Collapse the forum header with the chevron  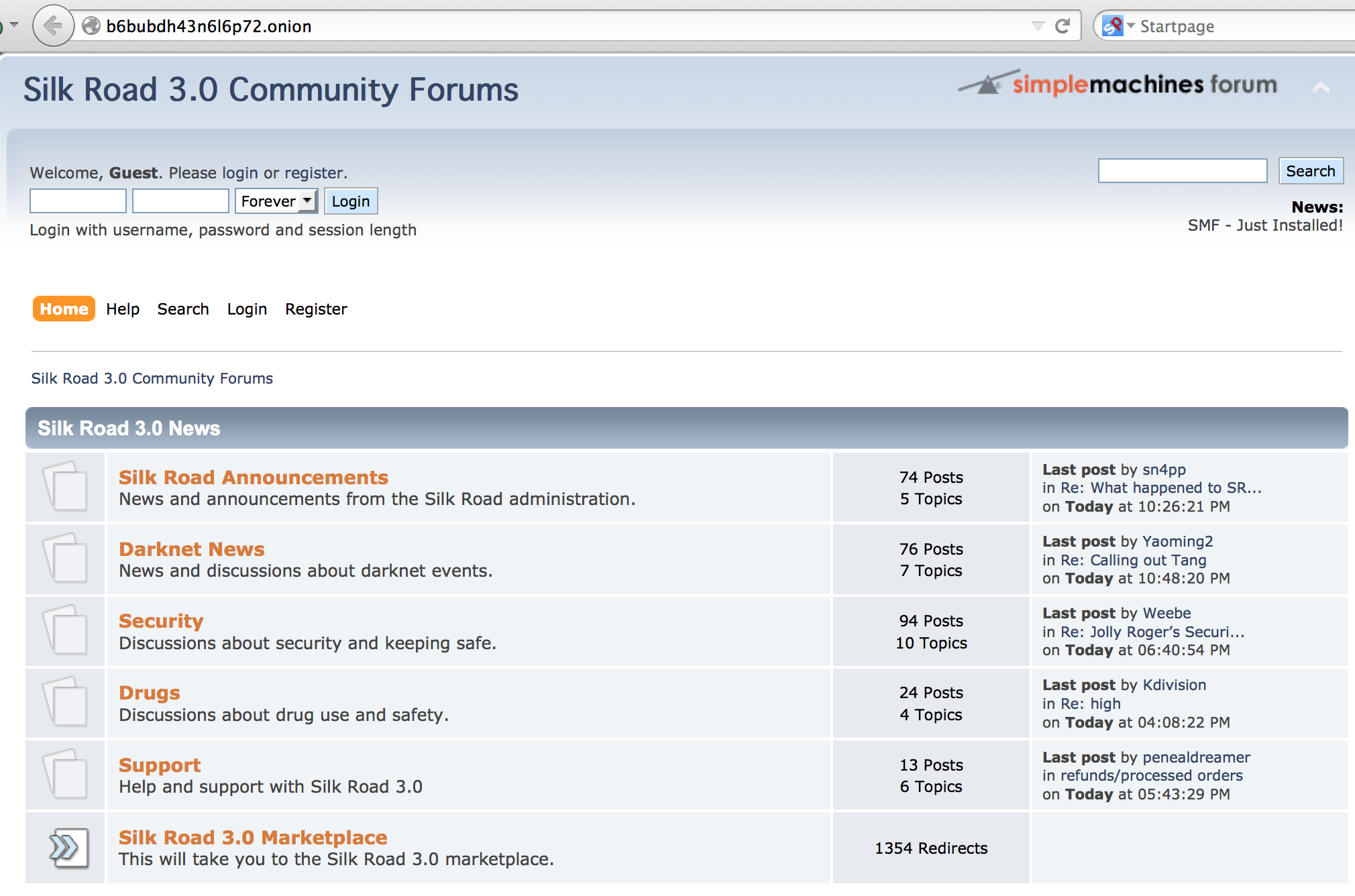1321,88
